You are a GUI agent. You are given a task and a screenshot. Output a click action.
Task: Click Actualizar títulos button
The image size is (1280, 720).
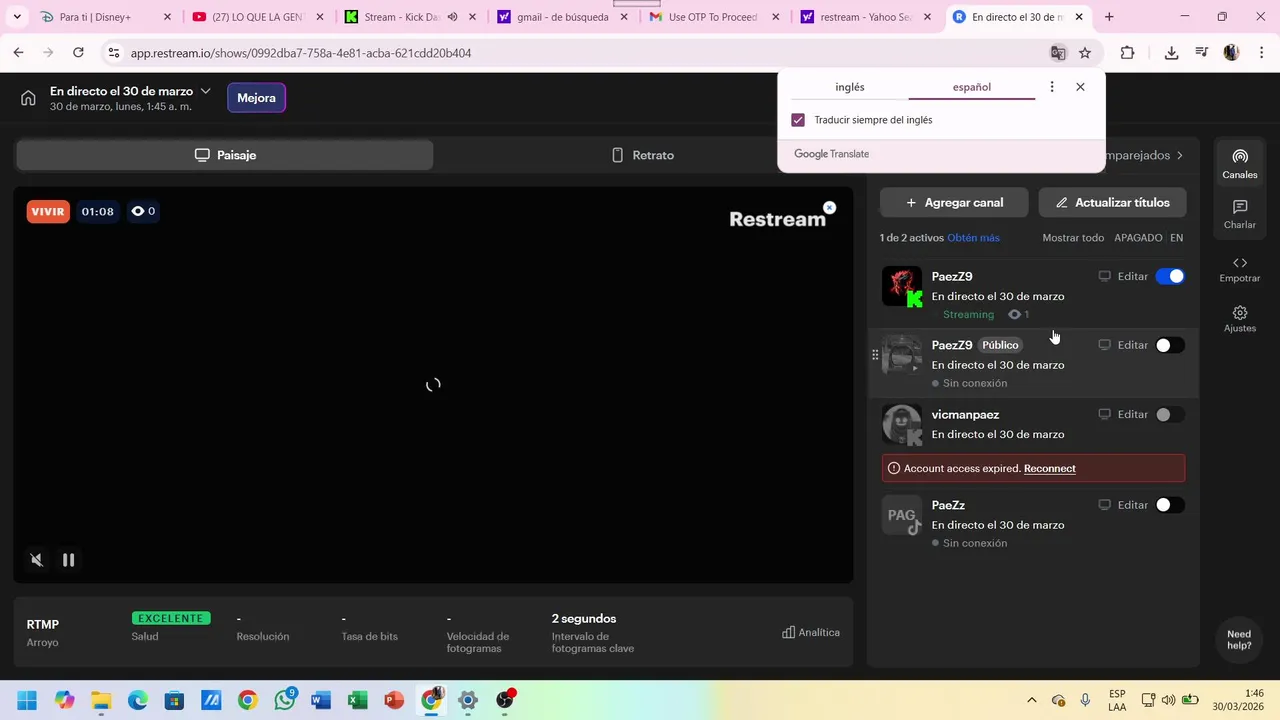tap(1112, 203)
